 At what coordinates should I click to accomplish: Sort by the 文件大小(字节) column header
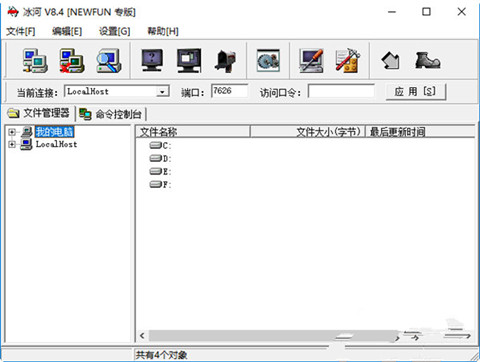[x=308, y=132]
